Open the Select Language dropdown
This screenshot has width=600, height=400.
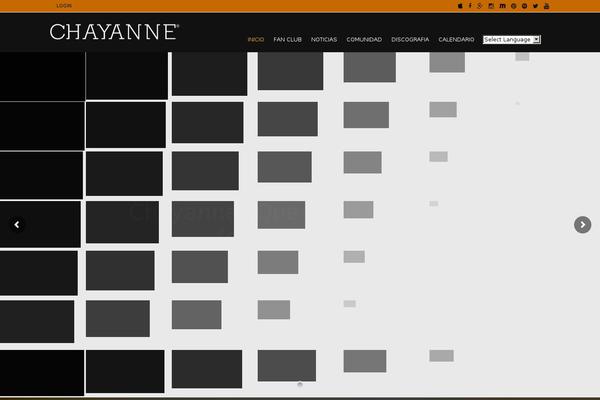pos(512,39)
